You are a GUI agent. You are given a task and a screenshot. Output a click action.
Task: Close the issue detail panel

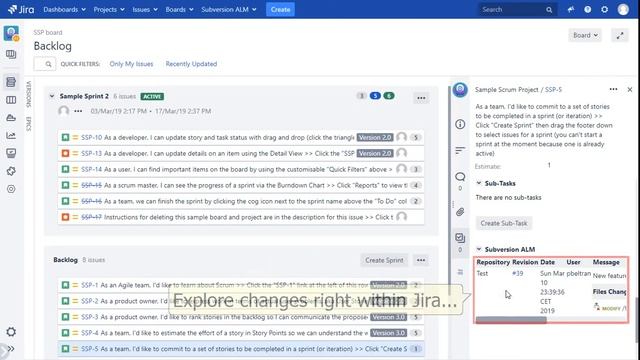coord(630,89)
